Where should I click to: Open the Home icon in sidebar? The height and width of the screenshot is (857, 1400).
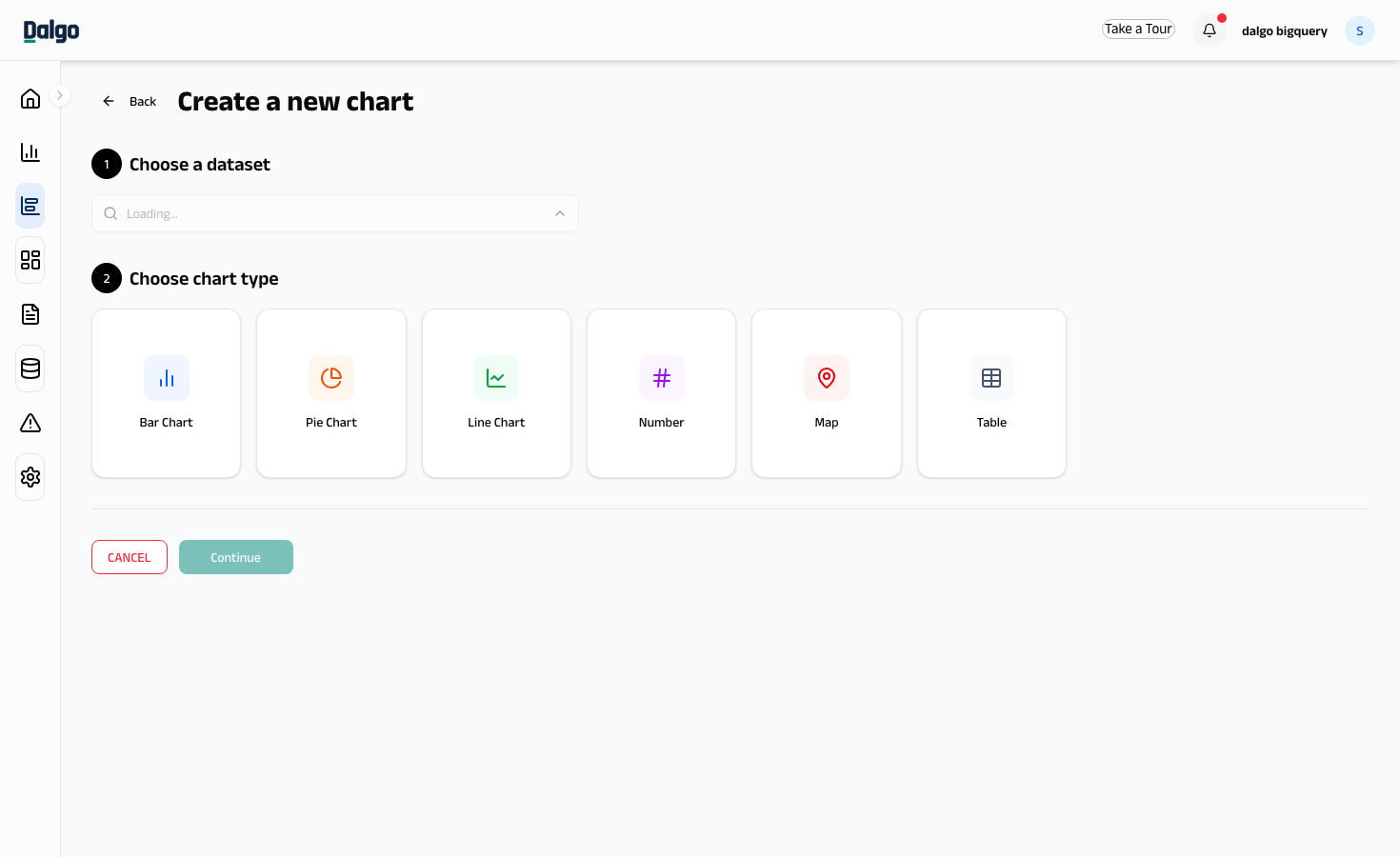click(x=30, y=98)
